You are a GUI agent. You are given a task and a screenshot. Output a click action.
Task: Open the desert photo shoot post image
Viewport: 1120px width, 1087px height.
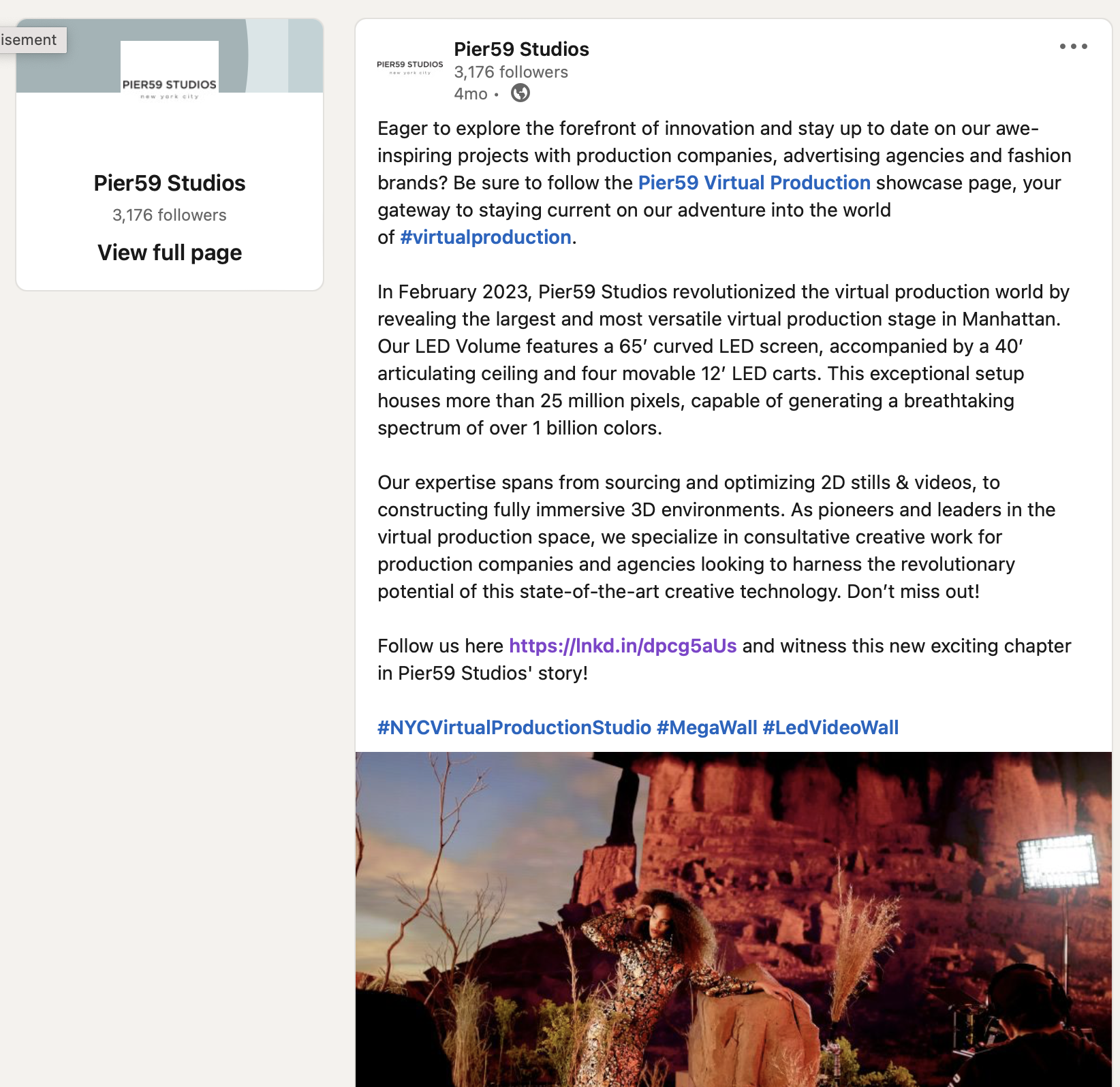tap(734, 919)
